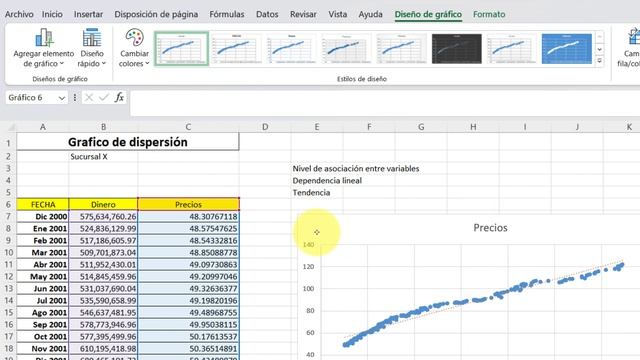Click the confirm checkmark in formula bar
Screen dimensions: 640x360
click(x=104, y=98)
